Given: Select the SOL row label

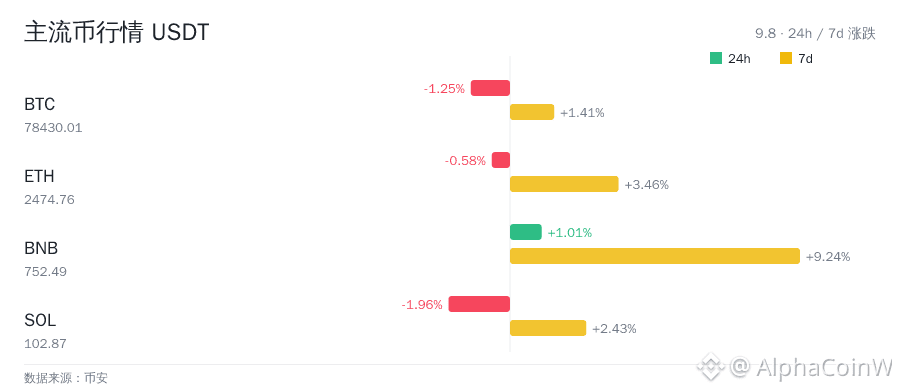Looking at the screenshot, I should pyautogui.click(x=40, y=320).
